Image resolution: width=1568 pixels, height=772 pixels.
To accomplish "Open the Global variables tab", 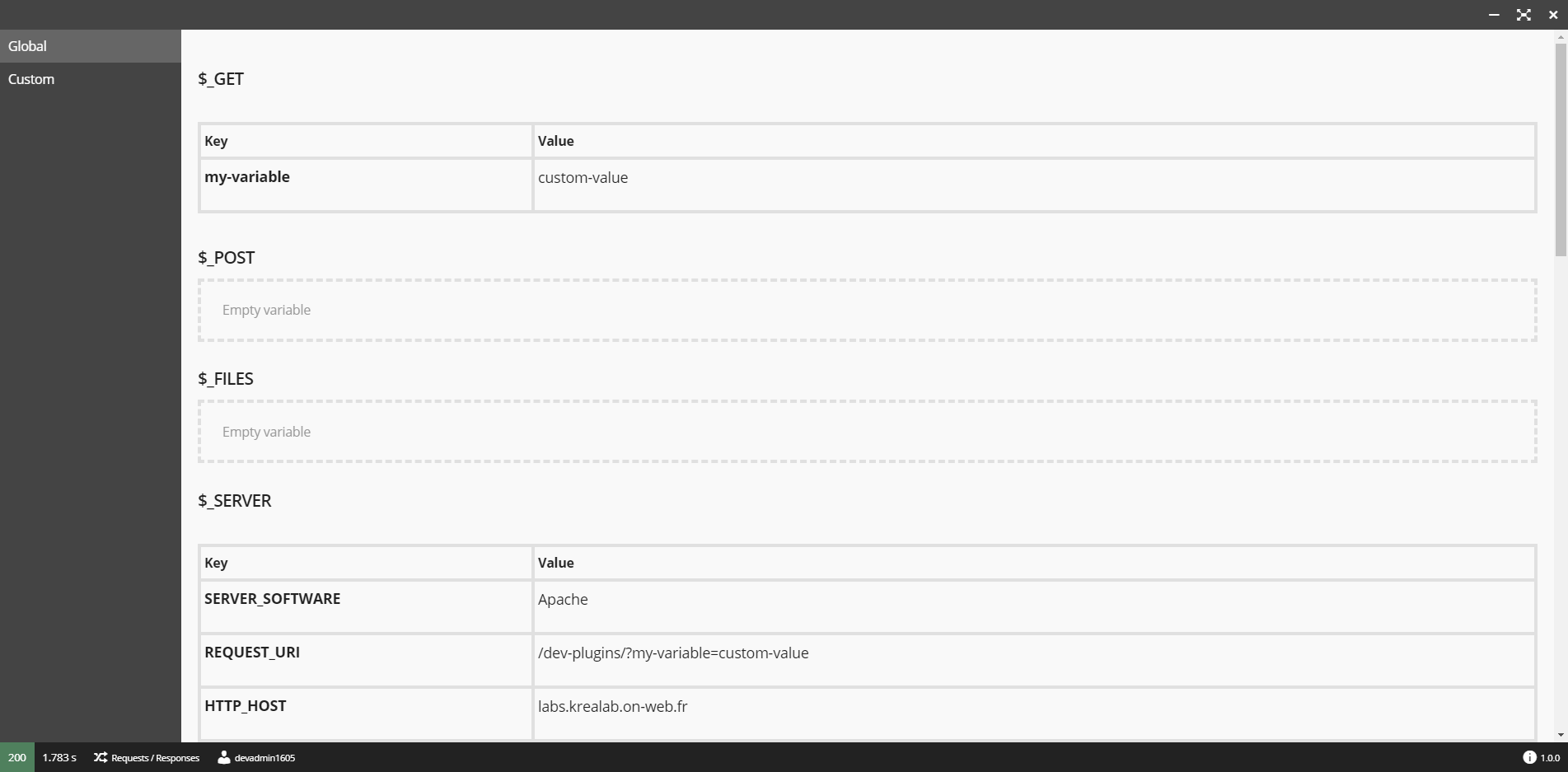I will pos(90,46).
